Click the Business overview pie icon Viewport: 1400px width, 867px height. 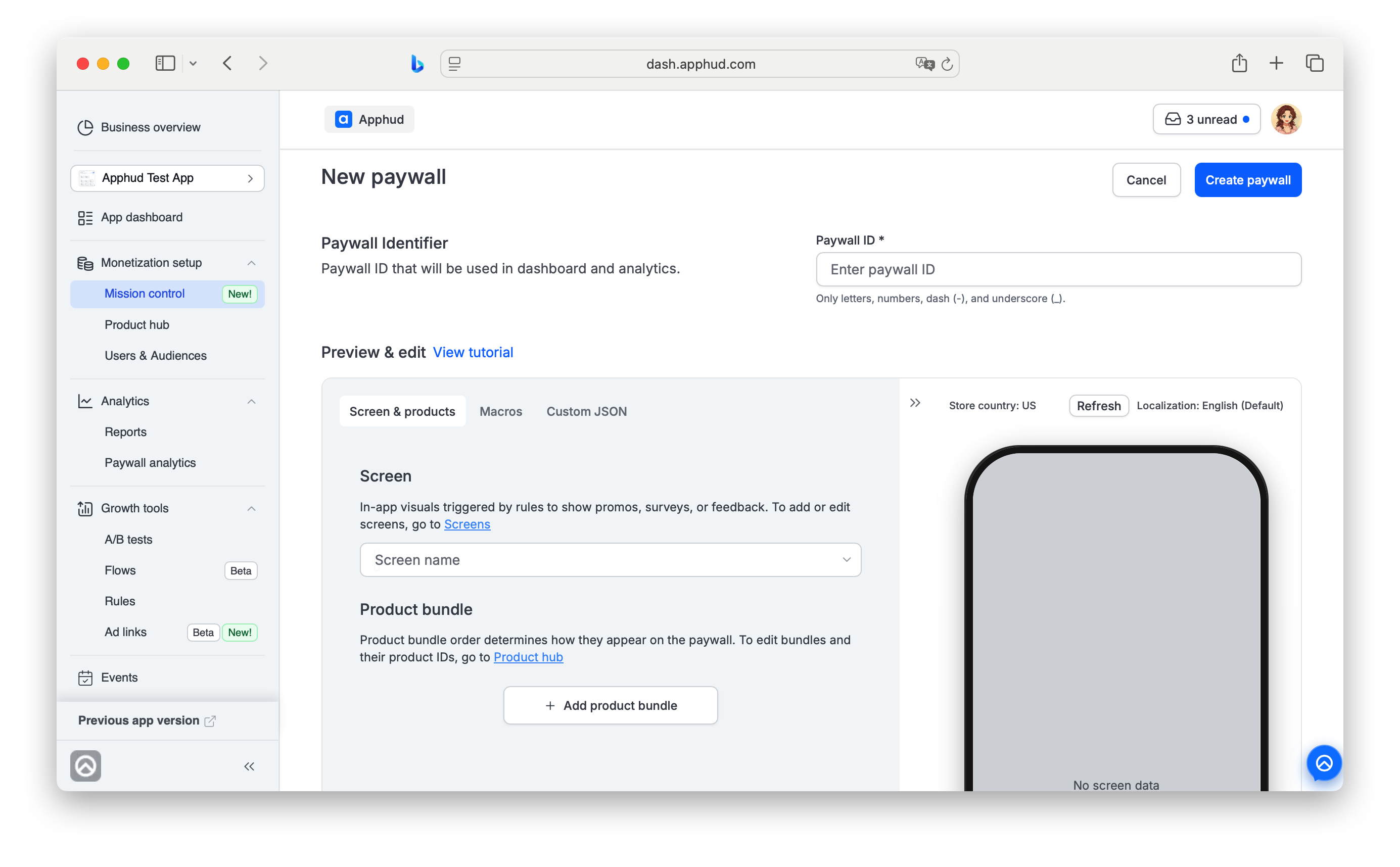pyautogui.click(x=85, y=127)
